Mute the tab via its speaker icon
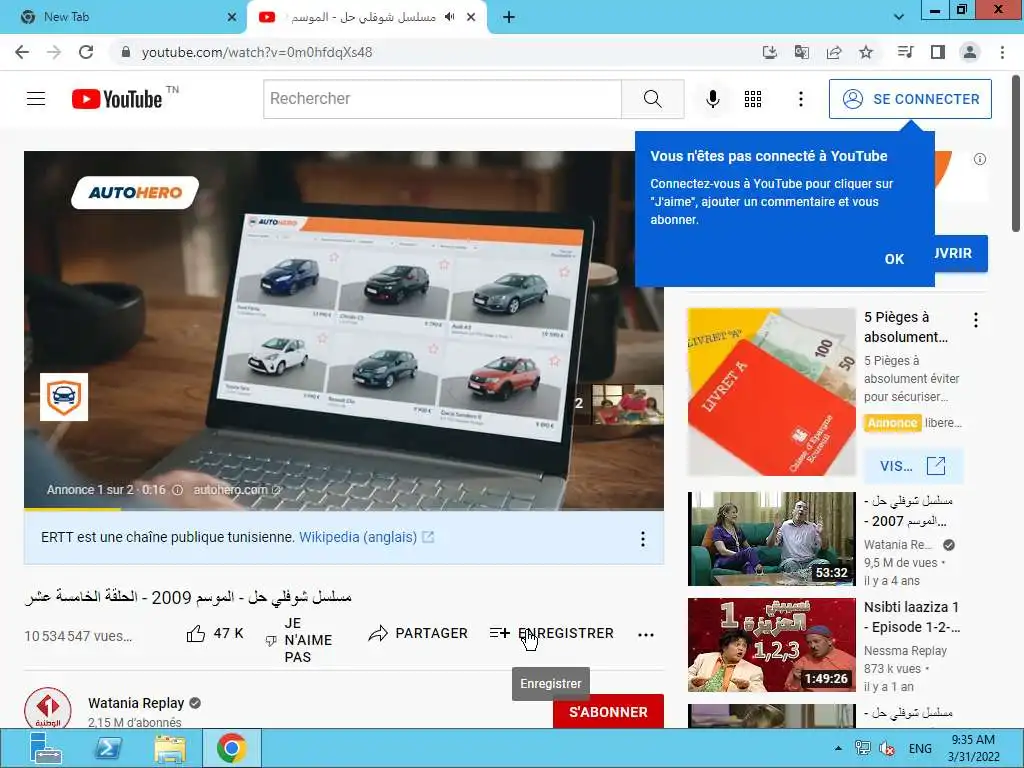1024x768 pixels. coord(449,17)
